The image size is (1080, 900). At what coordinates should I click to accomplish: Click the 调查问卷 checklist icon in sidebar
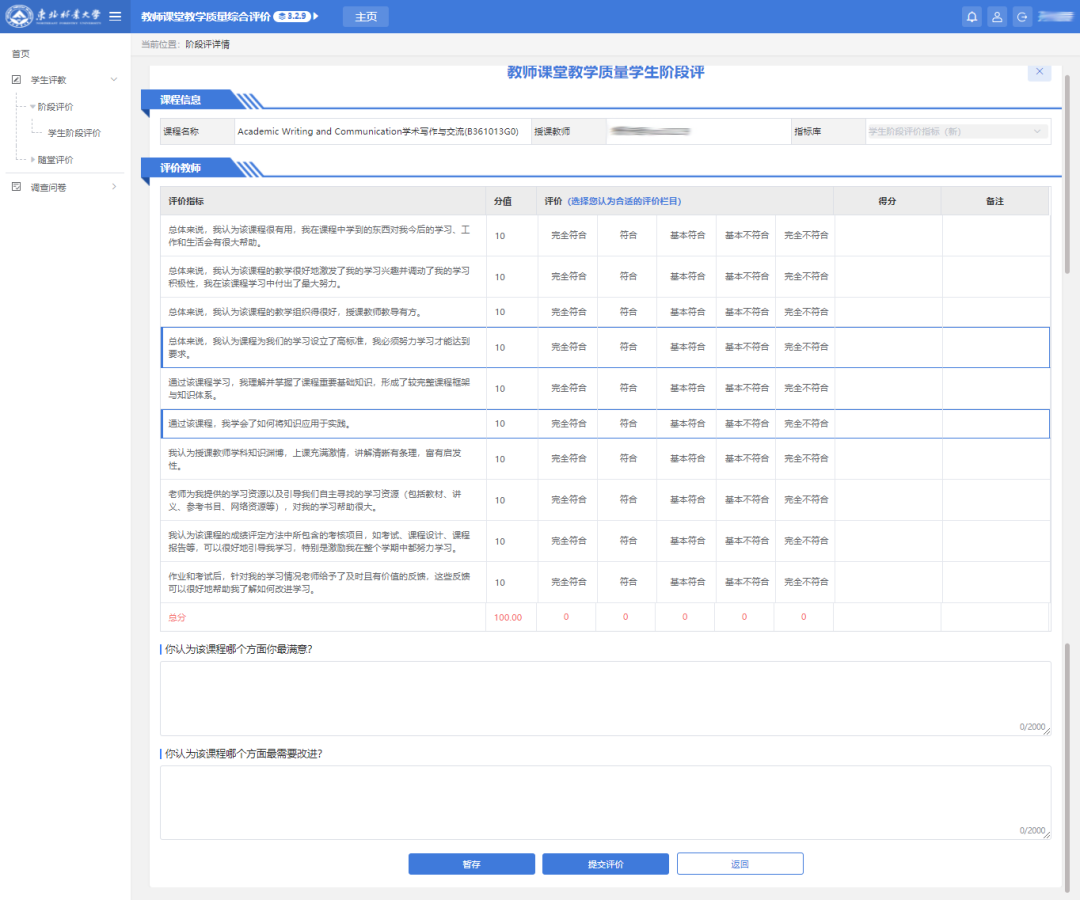[x=16, y=187]
